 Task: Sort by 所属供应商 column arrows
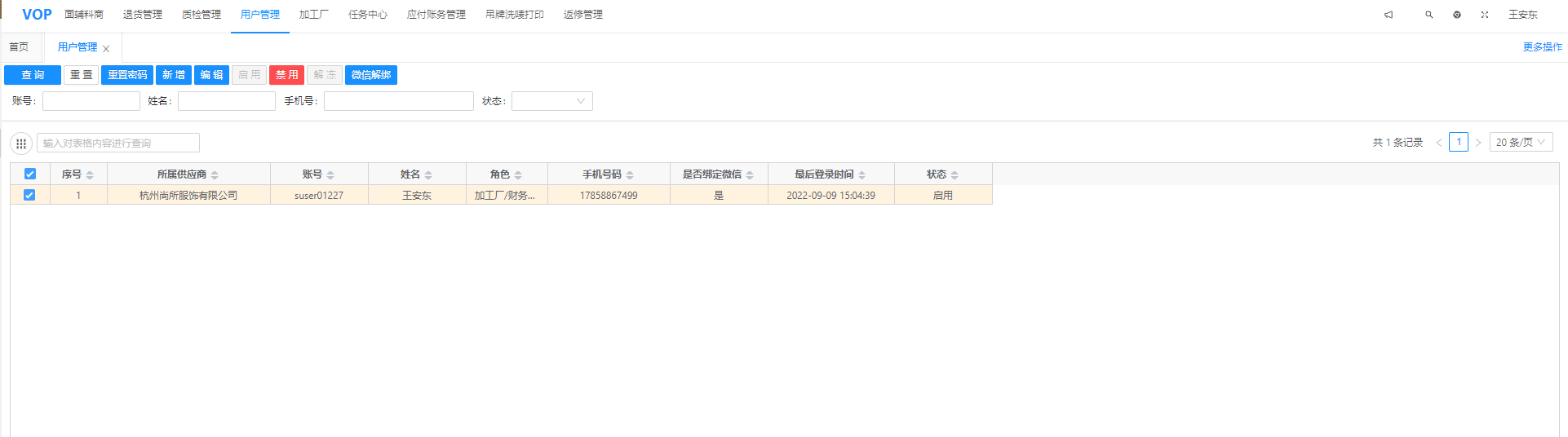215,175
